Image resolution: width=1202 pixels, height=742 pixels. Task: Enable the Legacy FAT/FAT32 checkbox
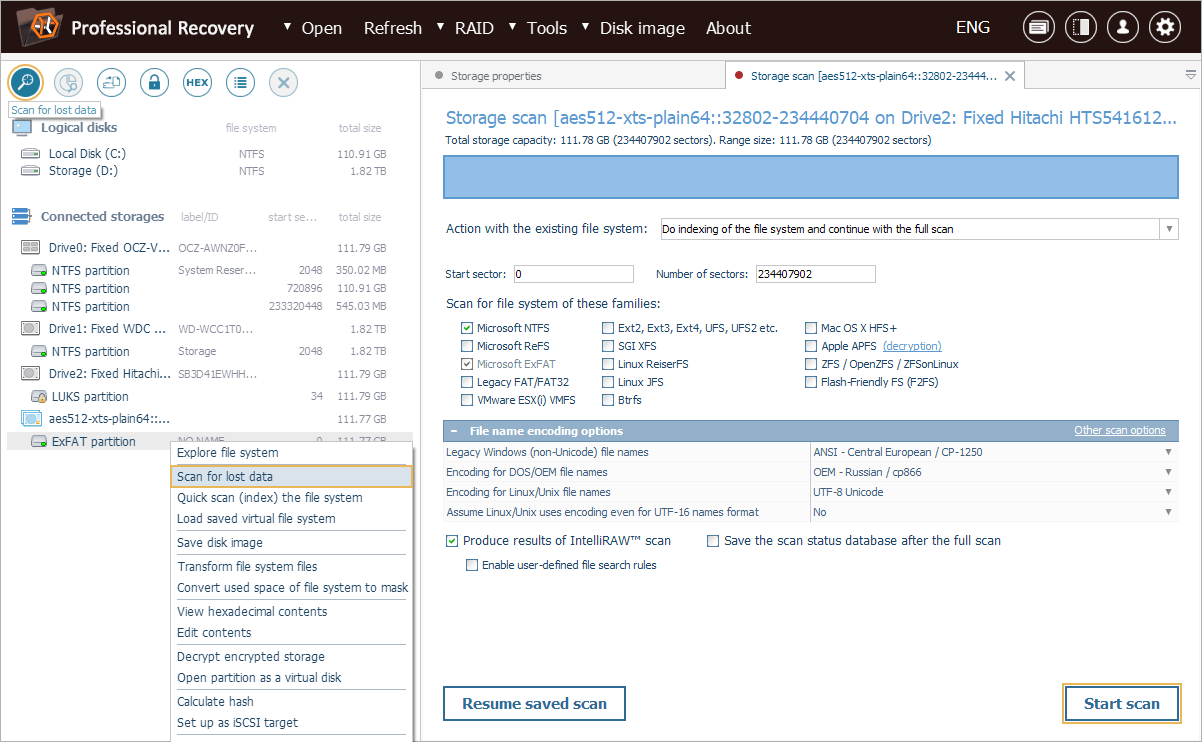coord(467,382)
